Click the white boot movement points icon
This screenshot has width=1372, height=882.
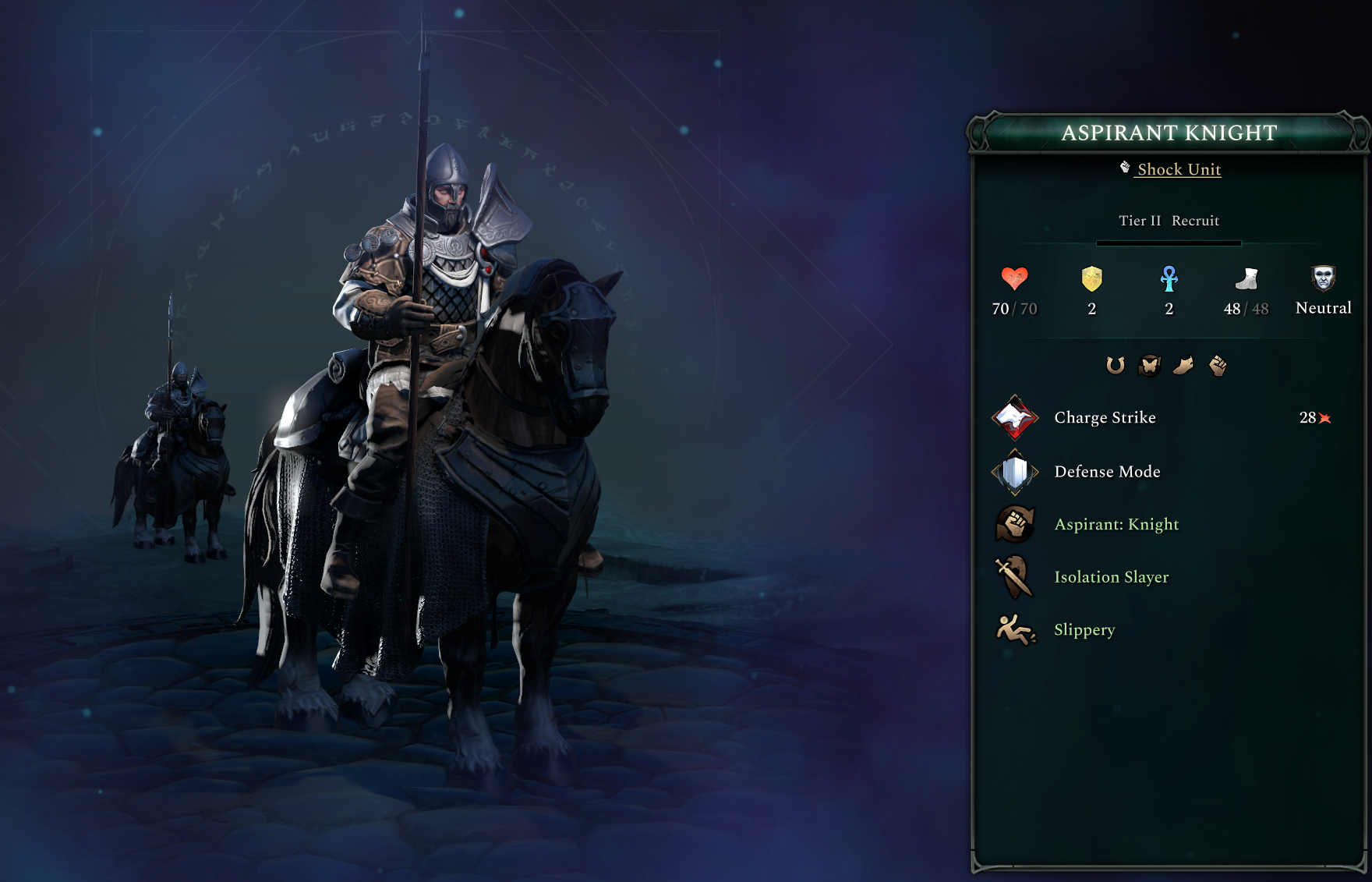coord(1246,278)
